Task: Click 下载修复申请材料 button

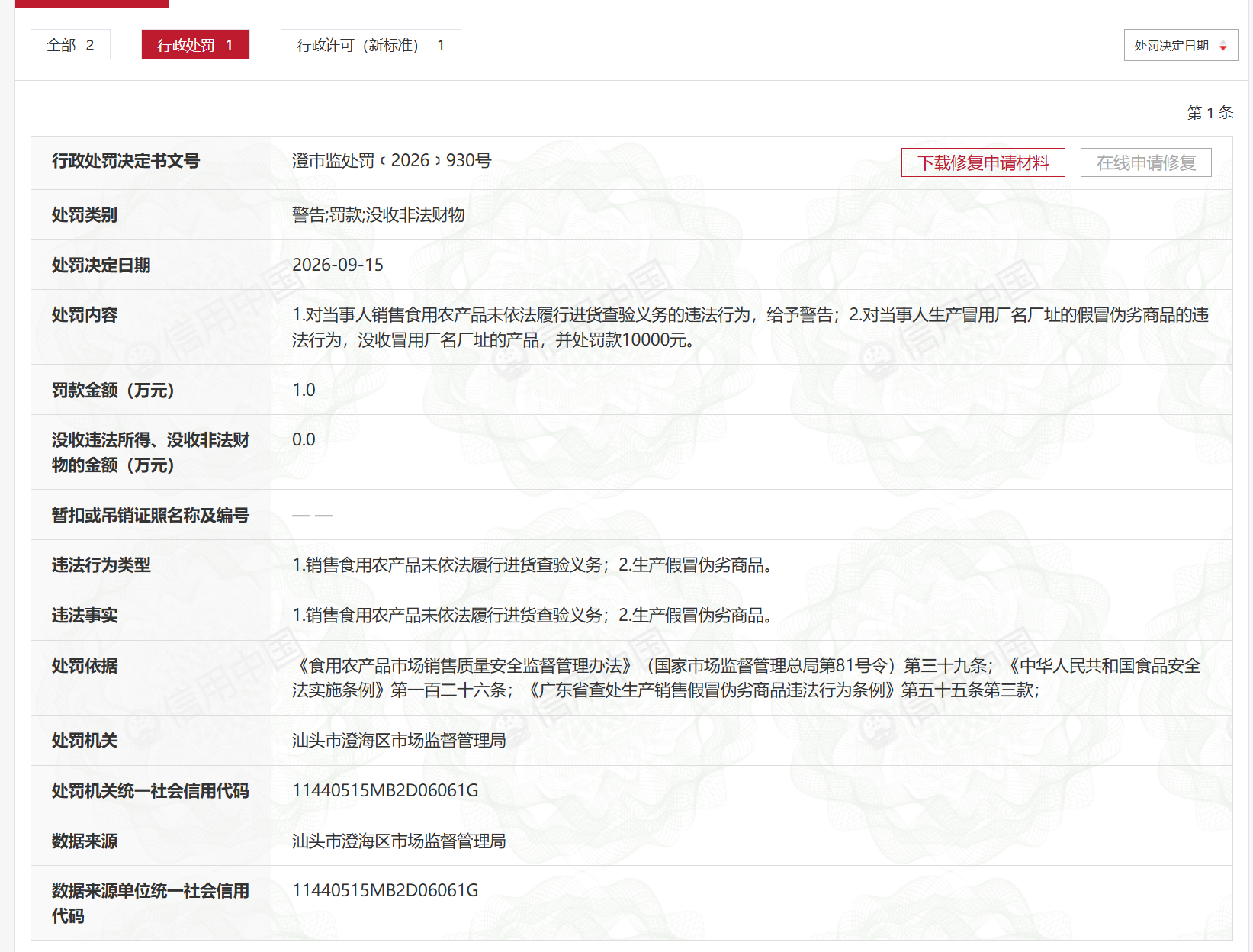Action: [983, 162]
